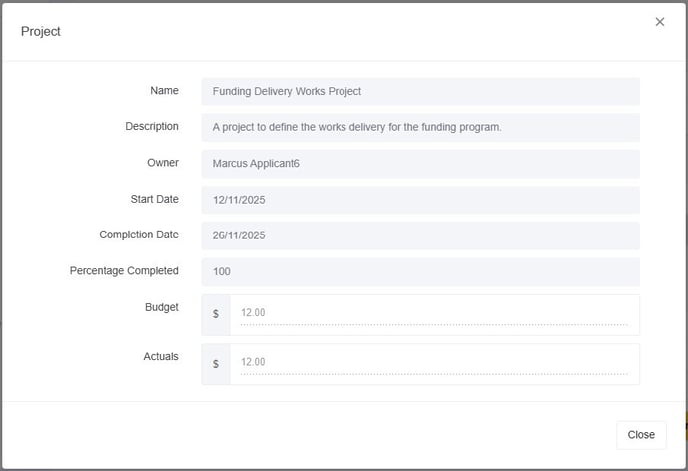Image resolution: width=688 pixels, height=471 pixels.
Task: Focus the Owner field showing Marcus Applicant6
Action: coord(420,163)
